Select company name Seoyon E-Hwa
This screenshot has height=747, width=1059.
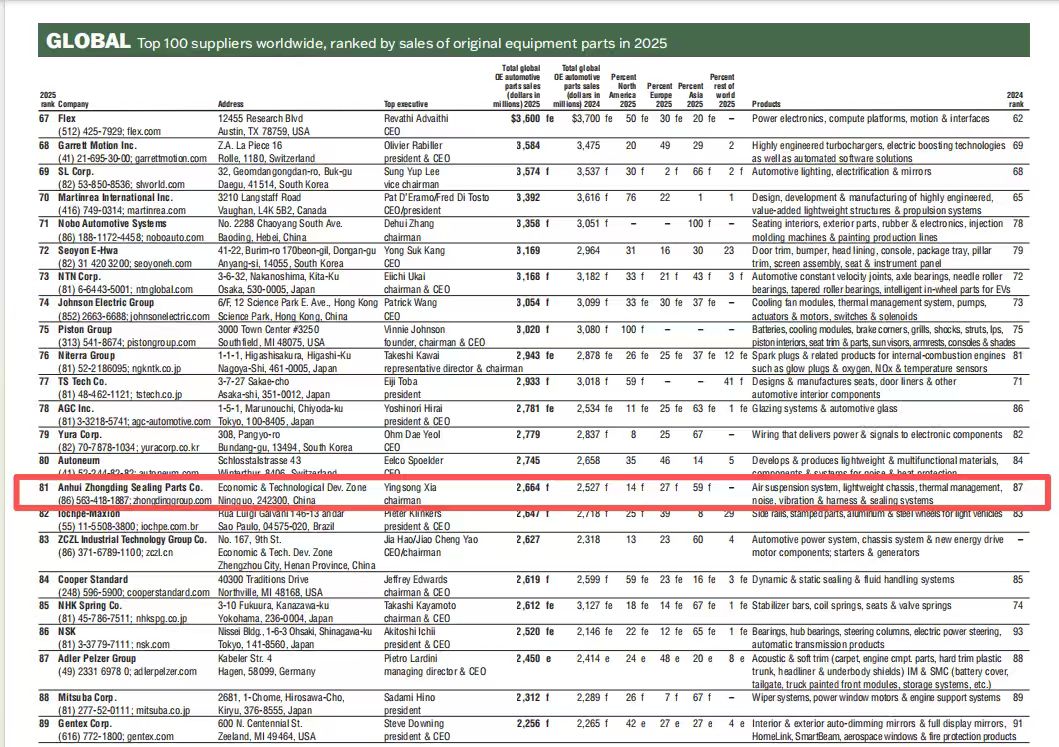[88, 251]
